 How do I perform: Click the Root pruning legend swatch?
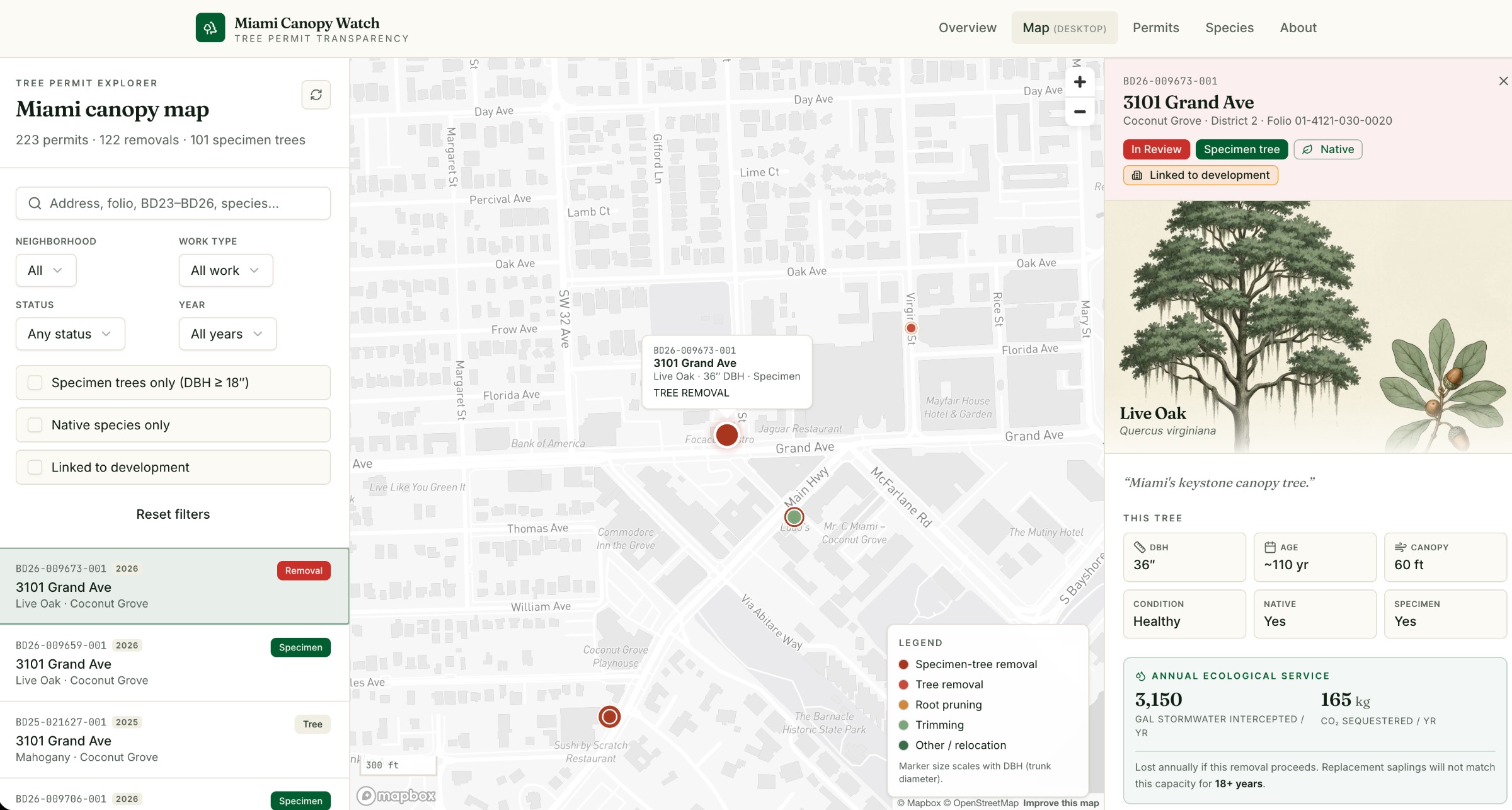[903, 705]
